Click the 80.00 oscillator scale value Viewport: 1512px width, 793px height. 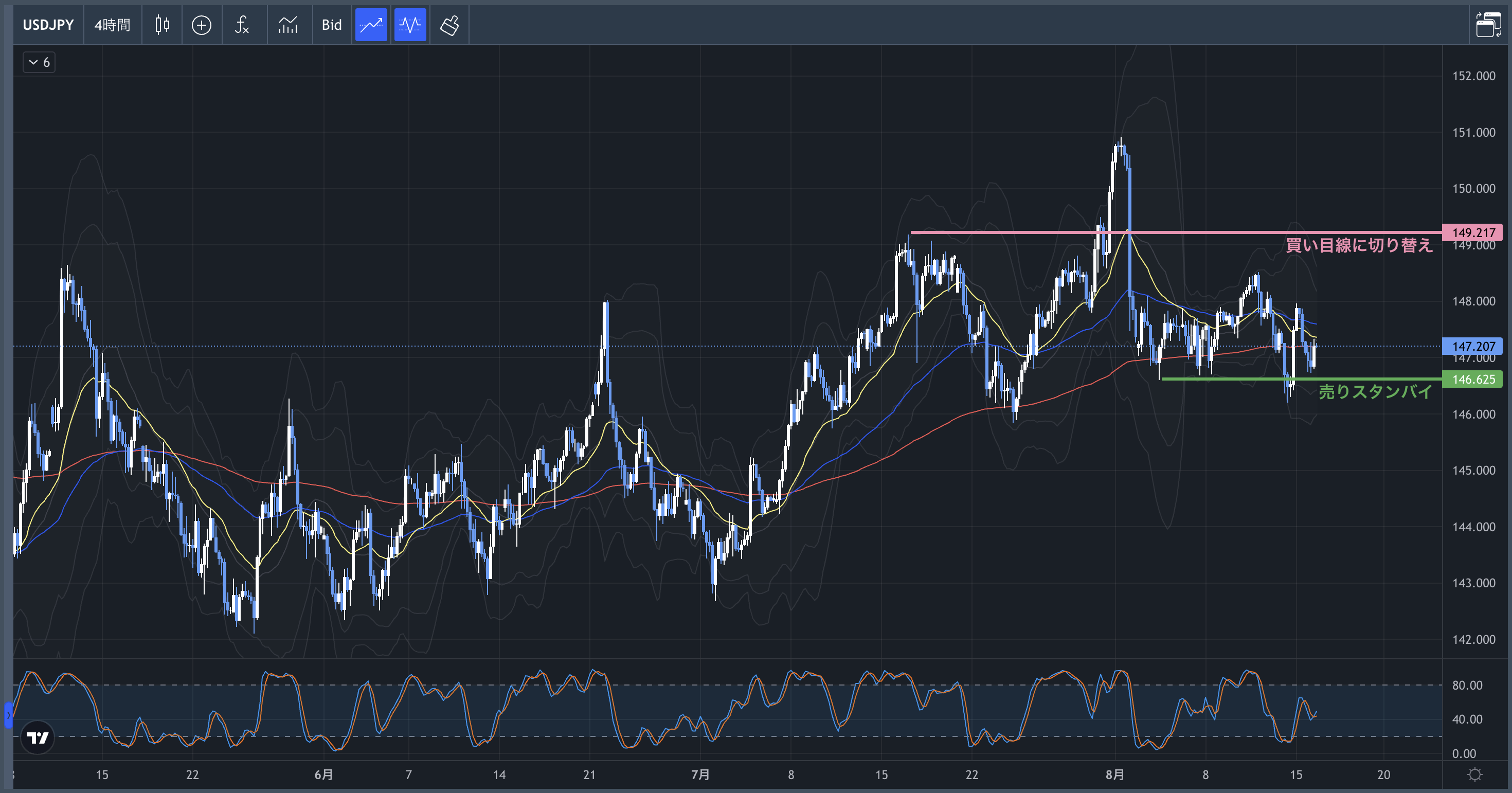pos(1467,685)
